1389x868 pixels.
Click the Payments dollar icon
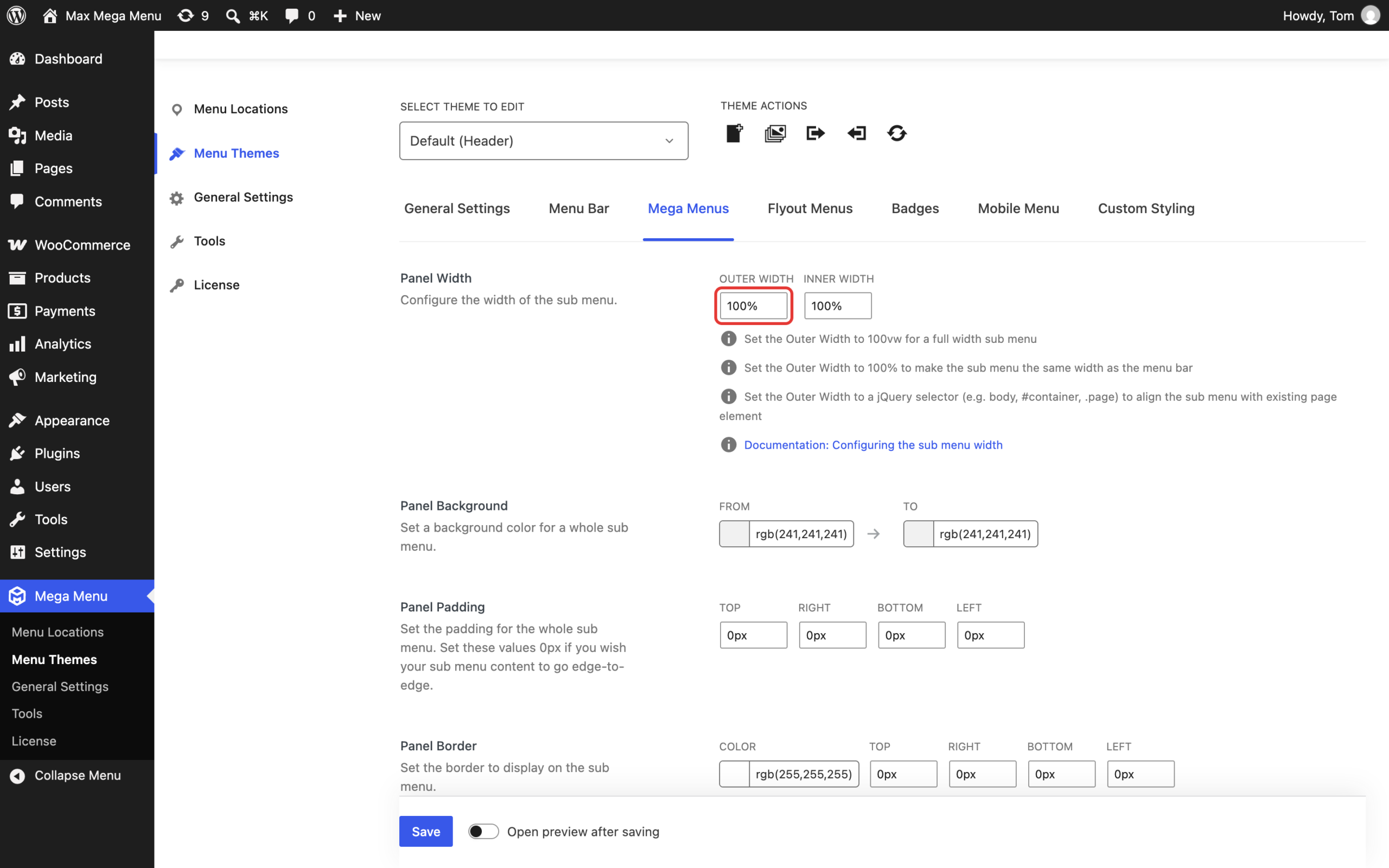17,311
